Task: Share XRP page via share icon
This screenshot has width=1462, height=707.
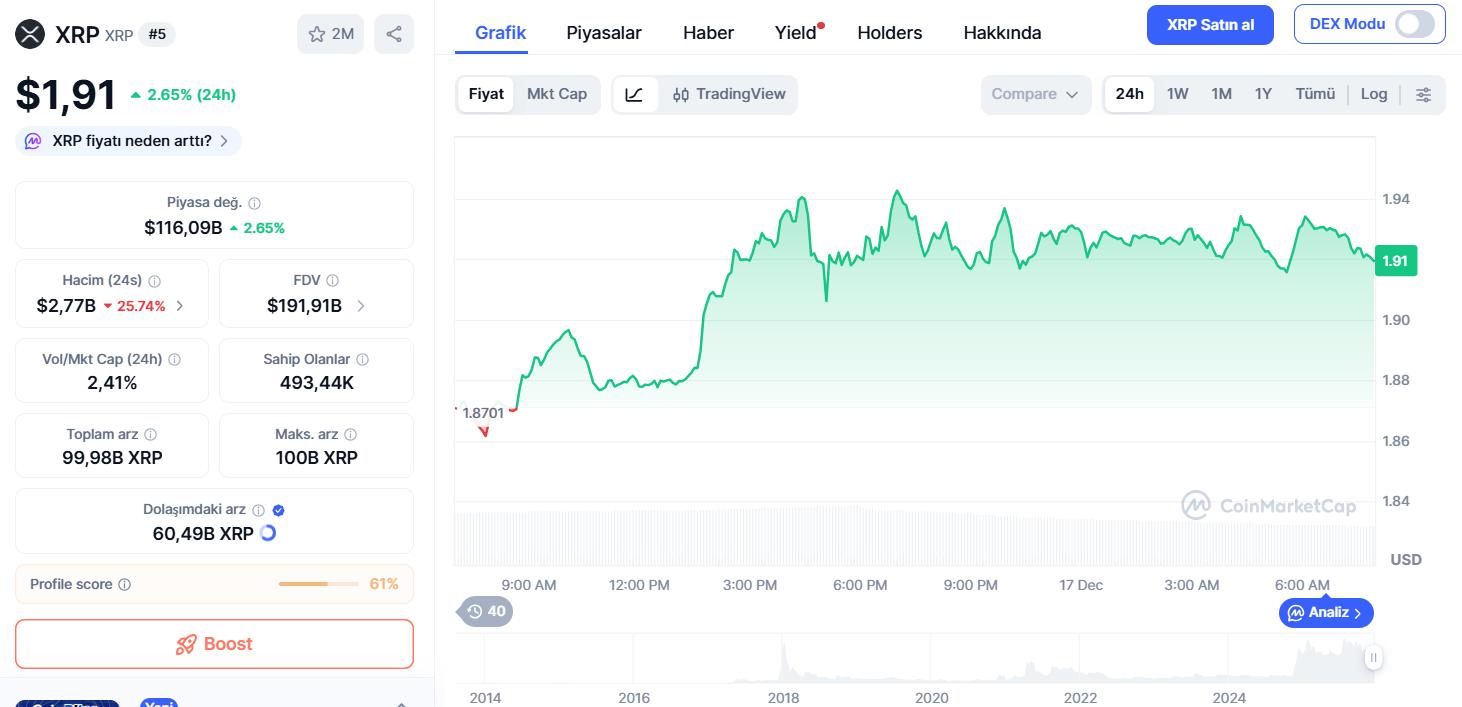Action: [x=394, y=34]
